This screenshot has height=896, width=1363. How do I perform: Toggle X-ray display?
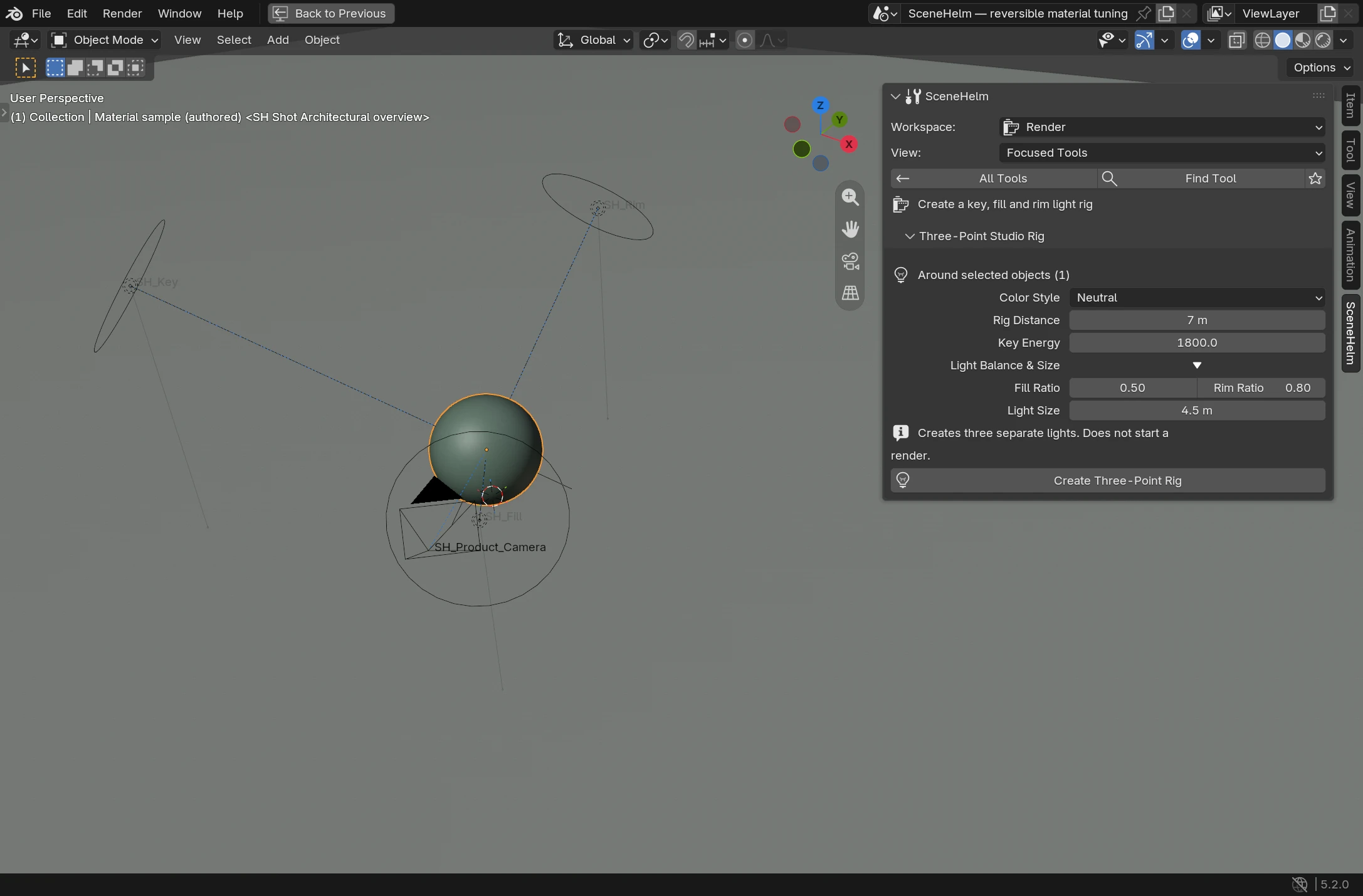tap(1236, 40)
